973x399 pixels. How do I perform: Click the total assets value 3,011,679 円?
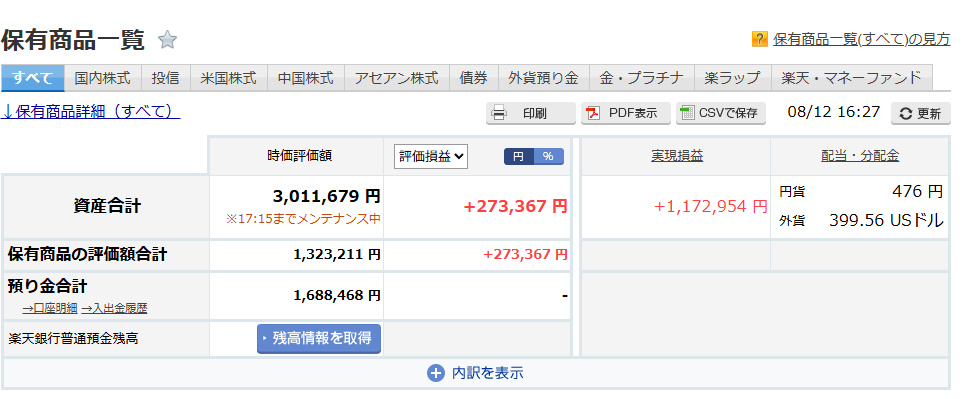click(x=326, y=197)
